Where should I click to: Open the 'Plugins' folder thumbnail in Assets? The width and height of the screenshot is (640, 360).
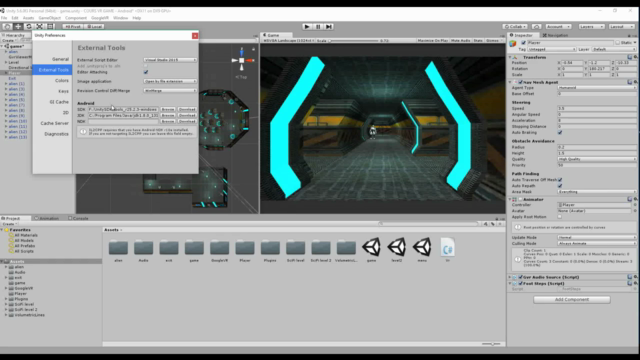(x=270, y=247)
